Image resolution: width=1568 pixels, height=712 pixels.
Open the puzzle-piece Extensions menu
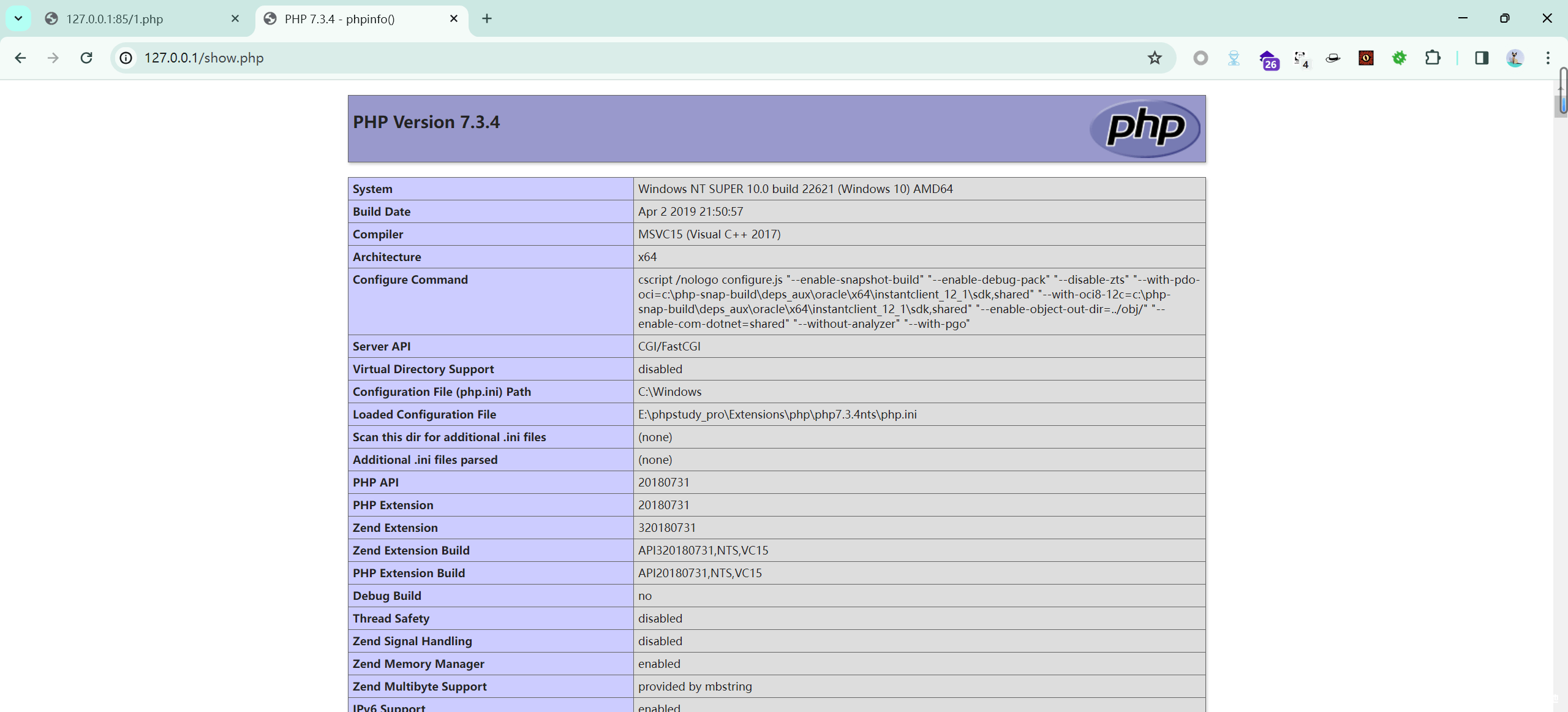pyautogui.click(x=1433, y=58)
